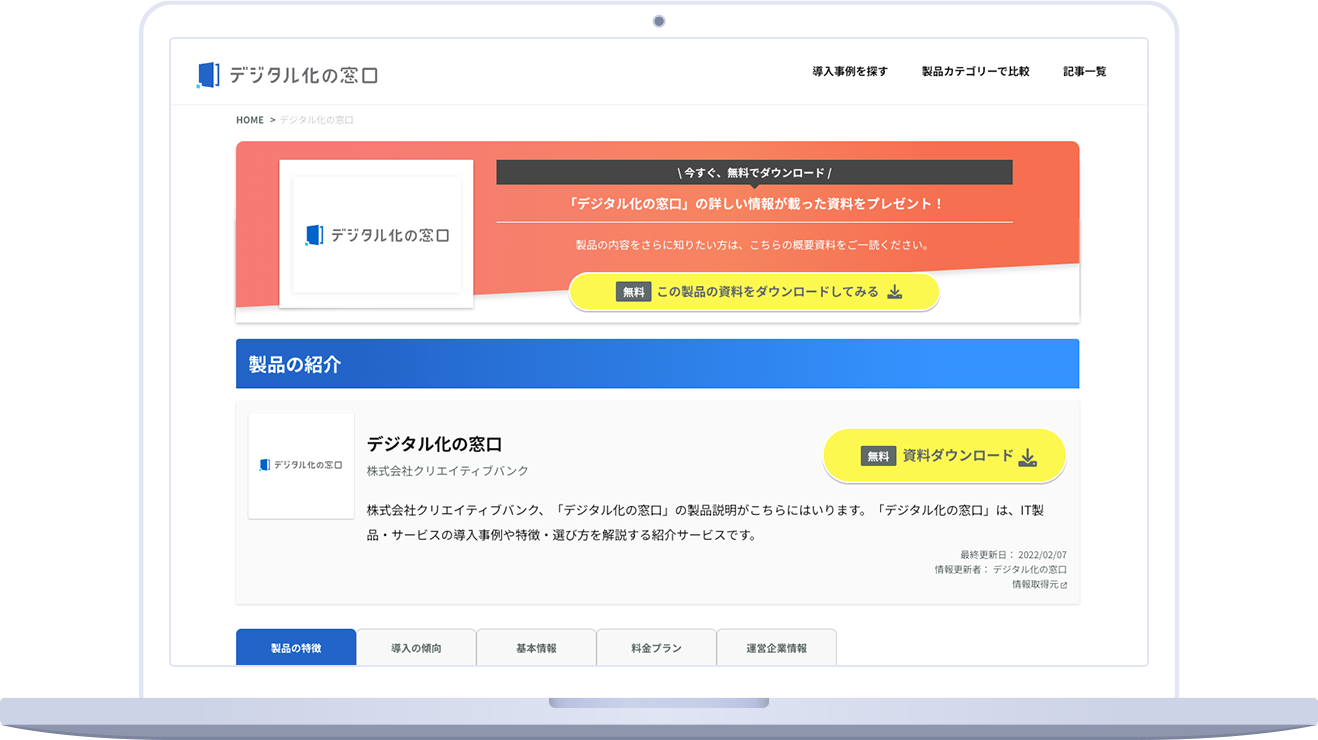
Task: Open the 運営企業情報 tab
Action: [776, 647]
